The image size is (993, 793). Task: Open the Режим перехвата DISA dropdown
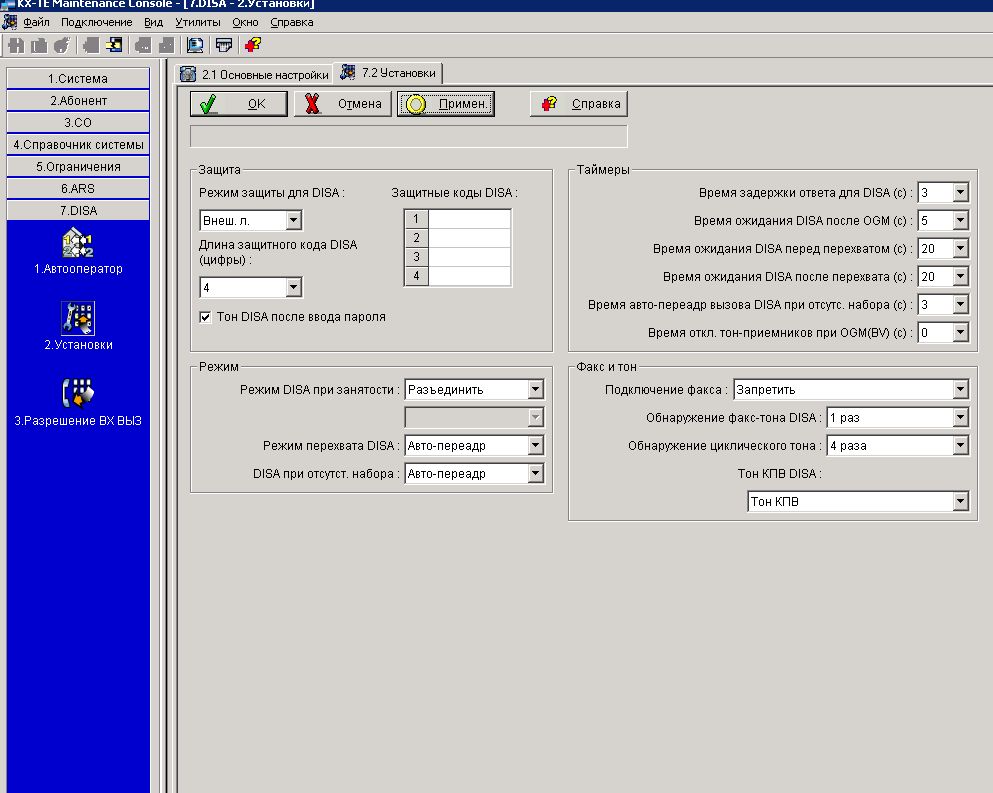tap(535, 445)
